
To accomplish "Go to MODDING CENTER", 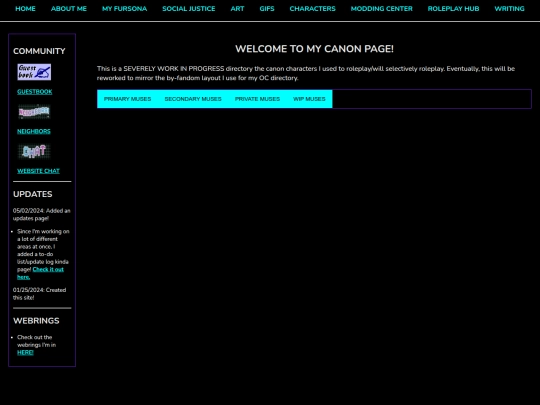I will pyautogui.click(x=382, y=9).
